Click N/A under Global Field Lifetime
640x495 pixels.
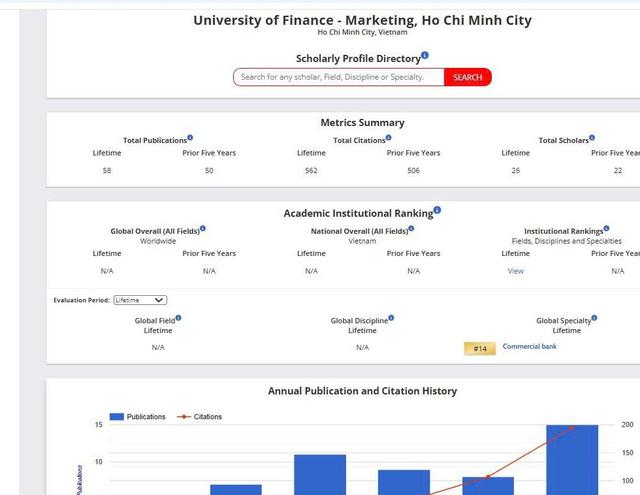pos(158,348)
